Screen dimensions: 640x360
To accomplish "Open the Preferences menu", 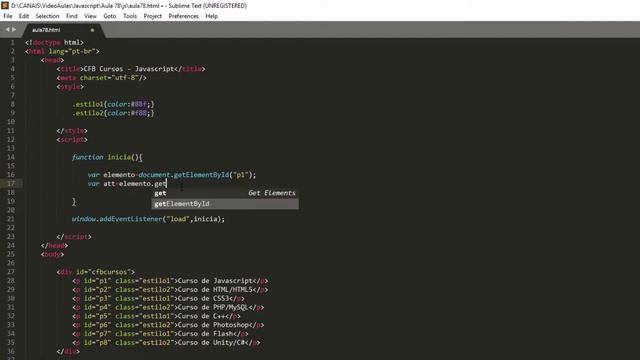I will click(x=184, y=16).
